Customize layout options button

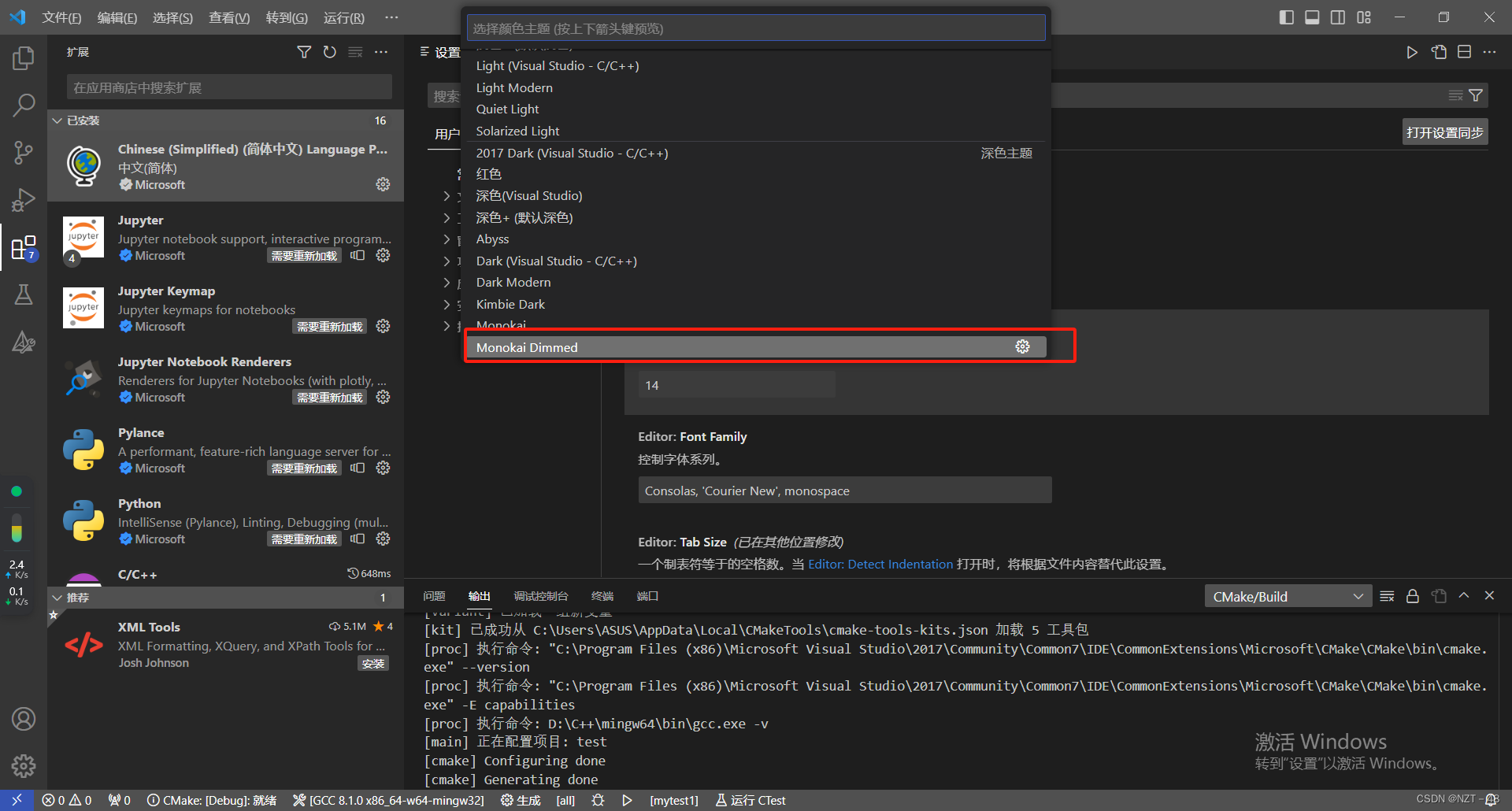[x=1364, y=17]
